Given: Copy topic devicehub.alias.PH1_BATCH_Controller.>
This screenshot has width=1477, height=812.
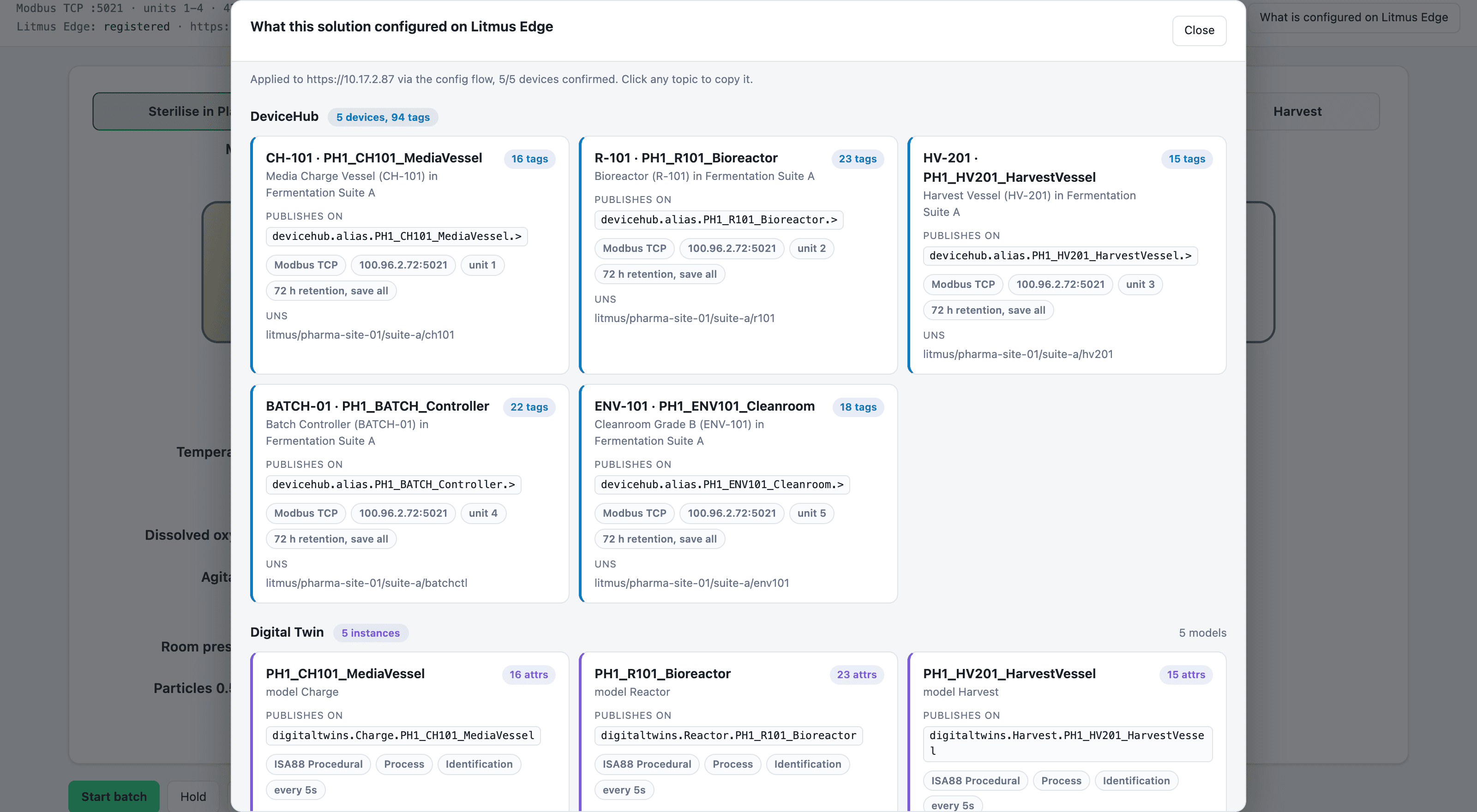Looking at the screenshot, I should (393, 484).
